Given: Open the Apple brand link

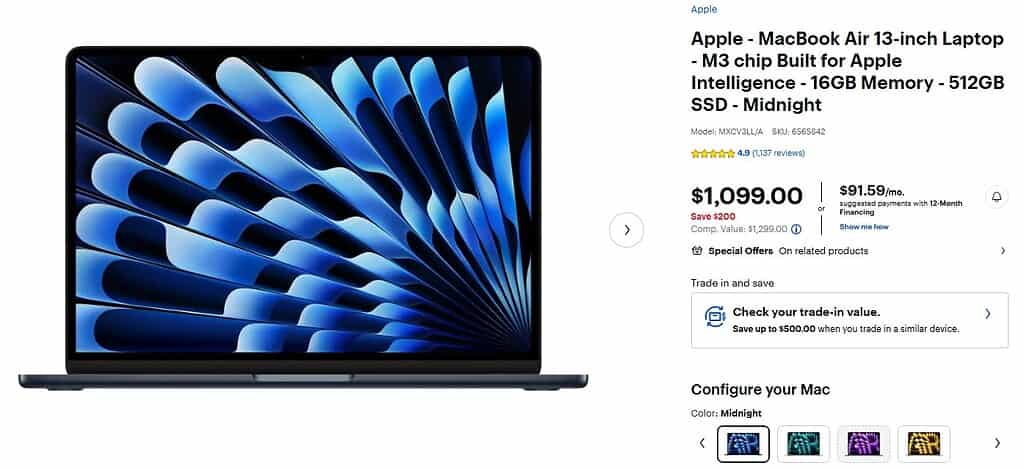Looking at the screenshot, I should coord(704,9).
